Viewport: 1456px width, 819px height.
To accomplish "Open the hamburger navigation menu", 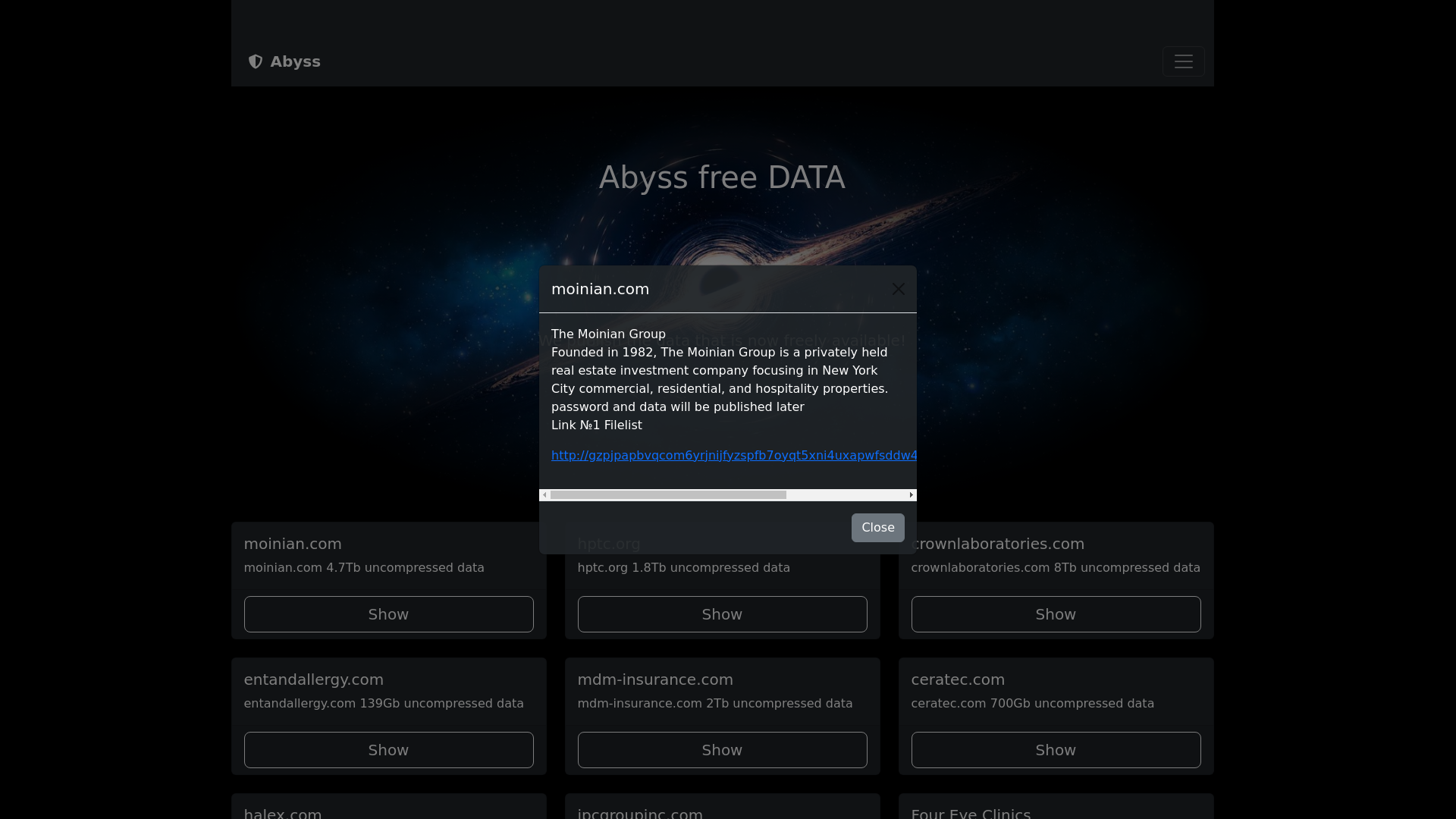I will 1183,61.
